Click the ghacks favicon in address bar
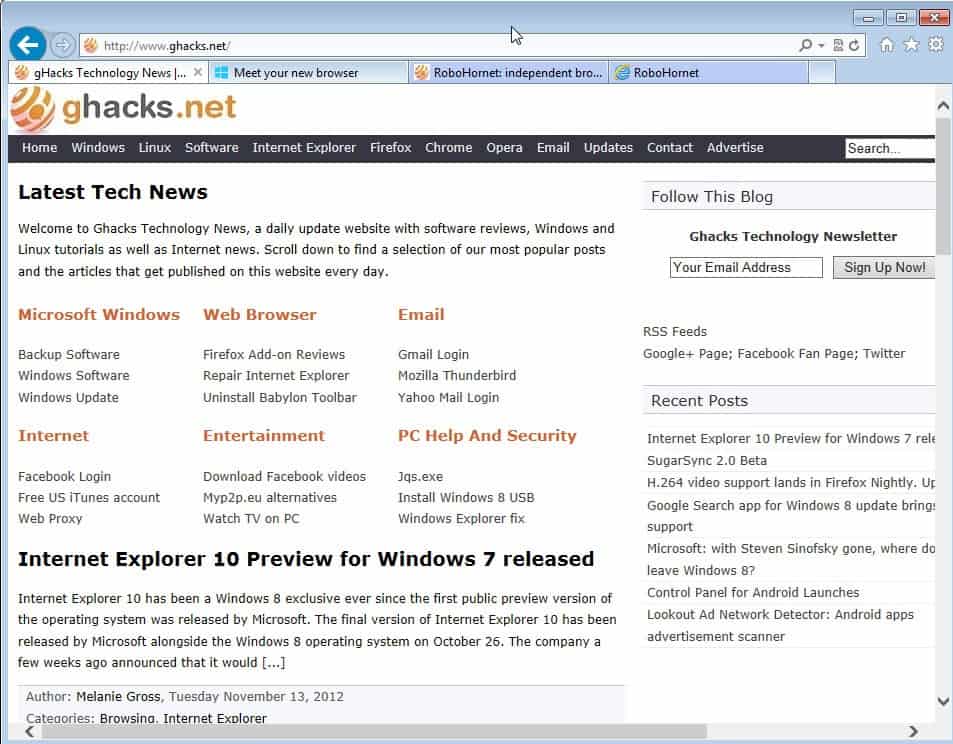 point(91,46)
